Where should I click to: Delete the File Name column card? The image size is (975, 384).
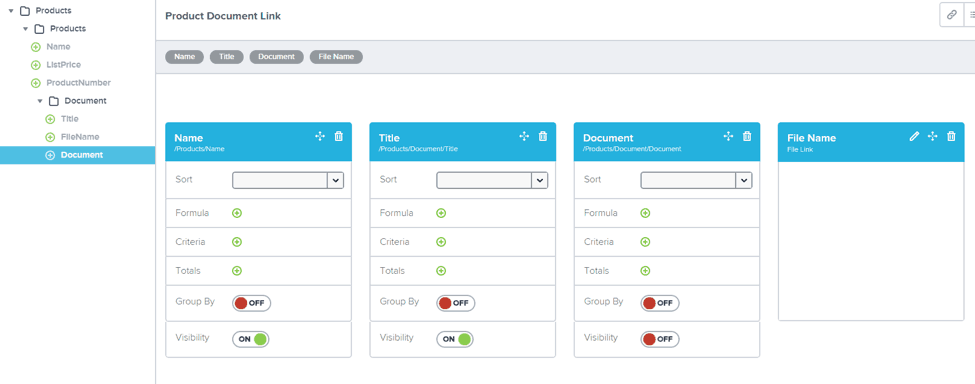click(x=951, y=136)
